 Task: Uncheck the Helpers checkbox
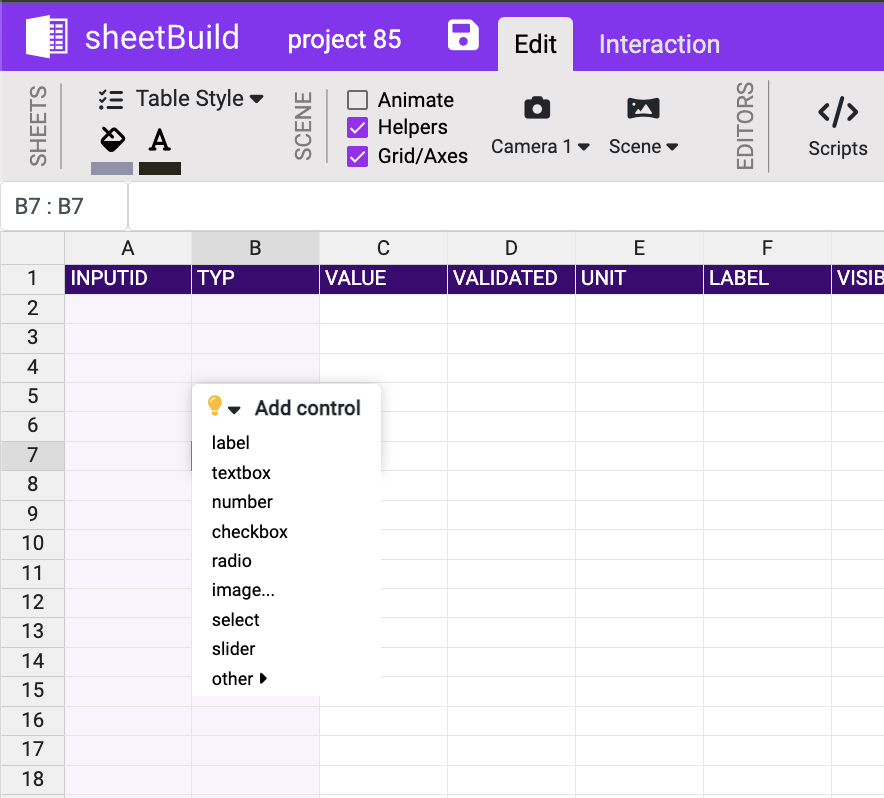357,128
